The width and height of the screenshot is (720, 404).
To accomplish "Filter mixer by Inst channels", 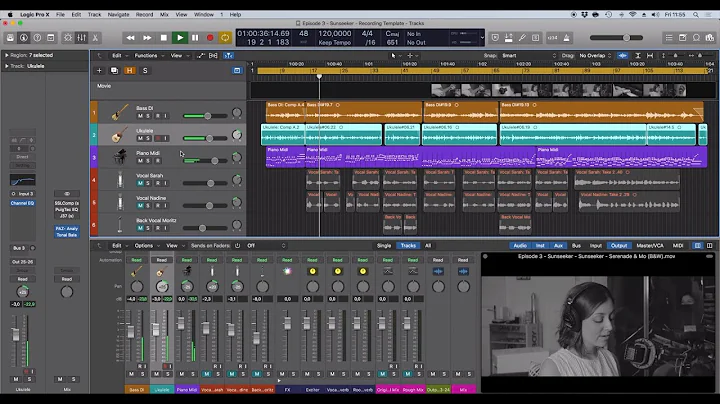I will [540, 246].
